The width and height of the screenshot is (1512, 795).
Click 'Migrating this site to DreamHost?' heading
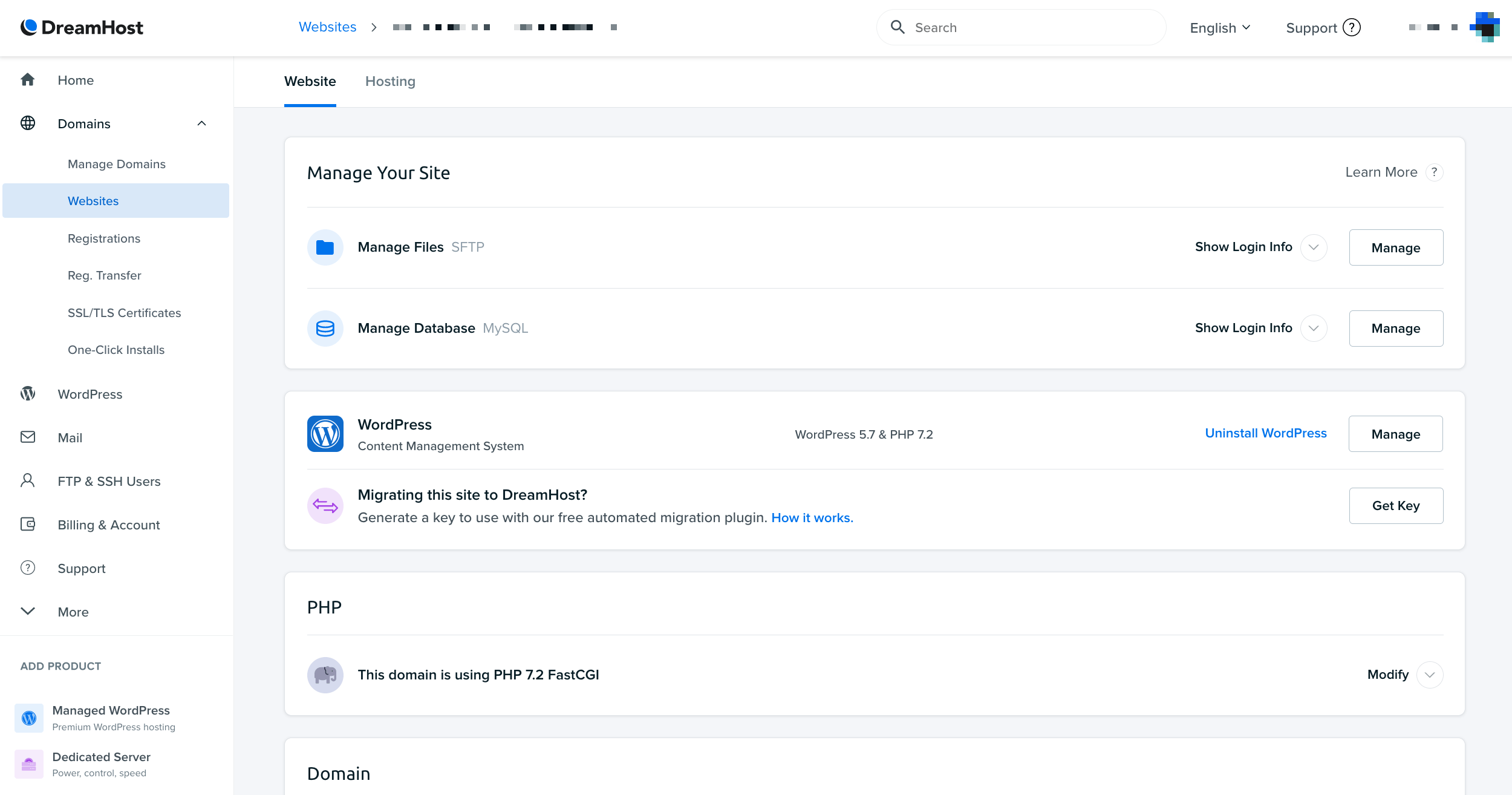click(x=472, y=495)
